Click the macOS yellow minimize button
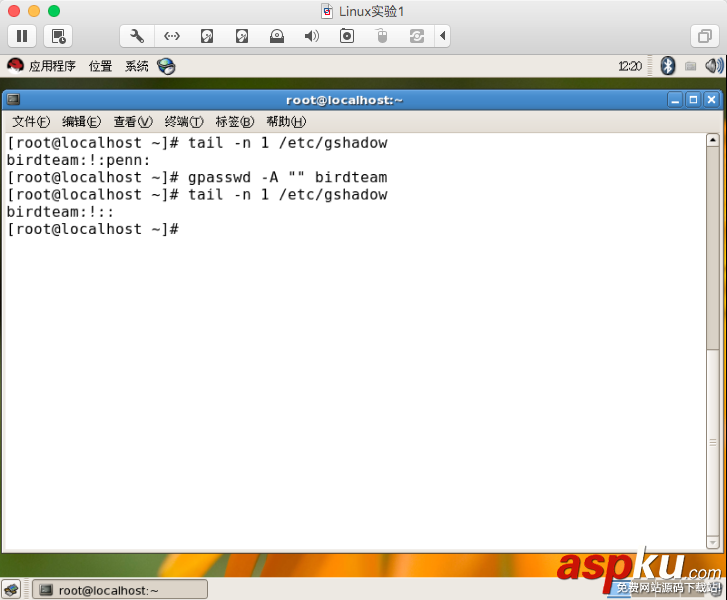The height and width of the screenshot is (600, 727). [34, 11]
